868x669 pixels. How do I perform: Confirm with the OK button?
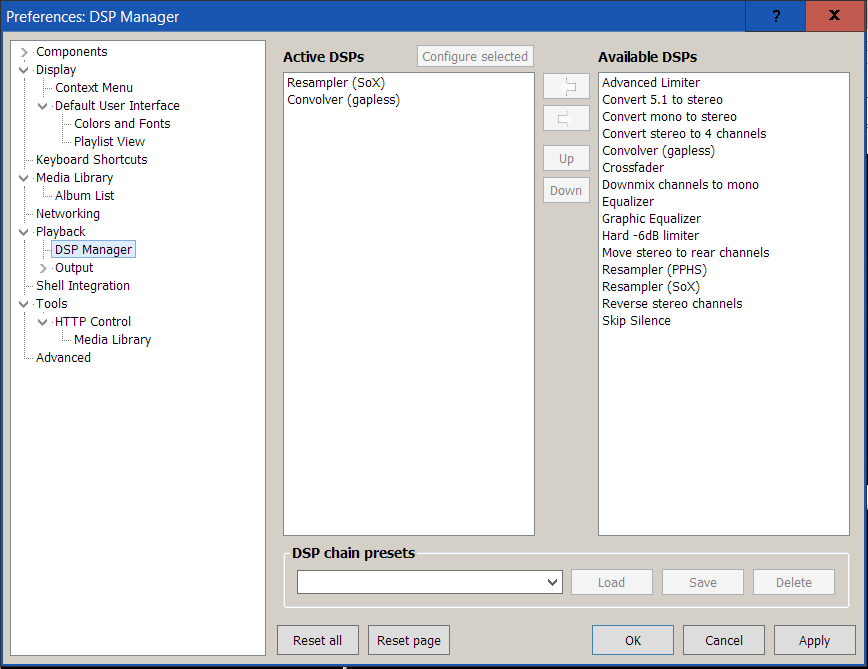pos(633,640)
